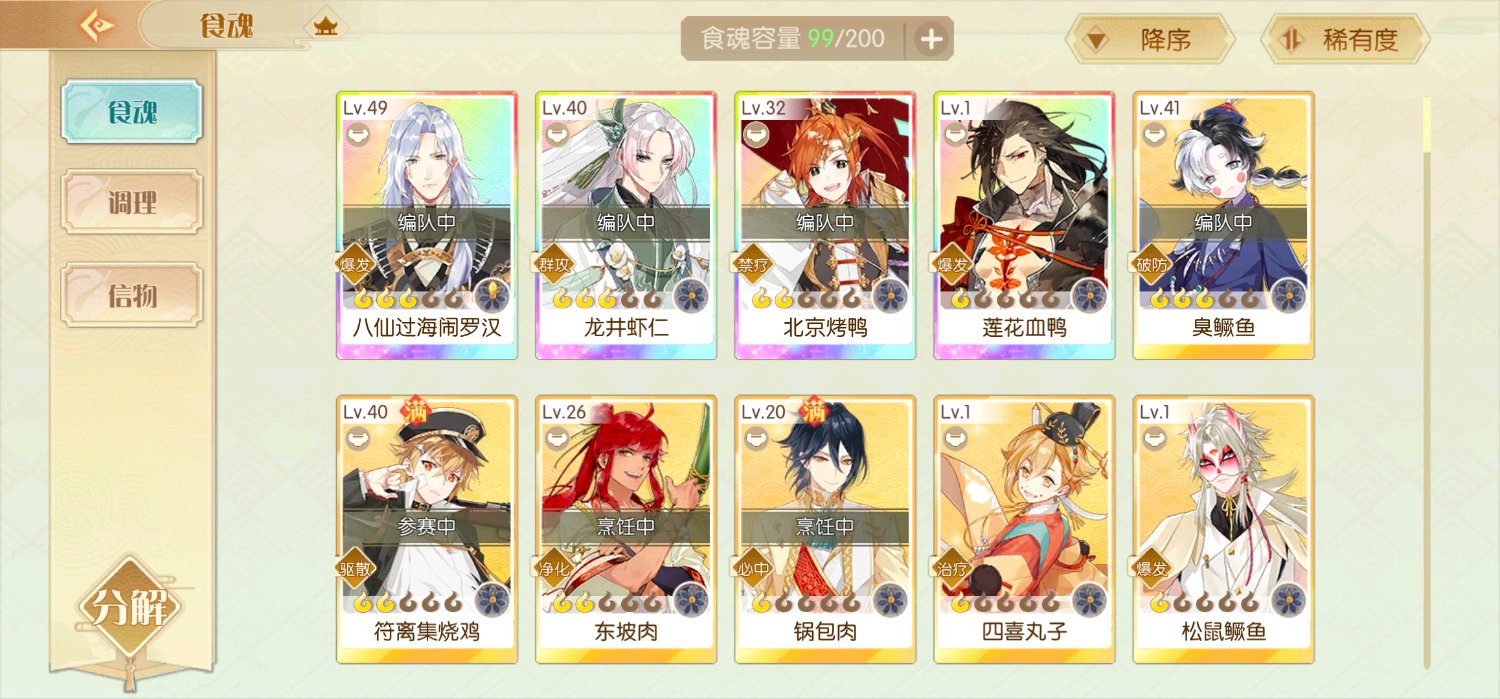Tap the 分解 decompose button

coord(130,607)
